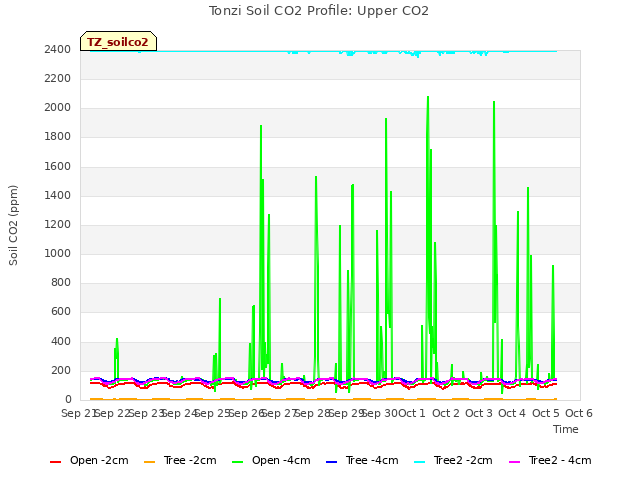Click the 'Oct 4' x-axis date label
The height and width of the screenshot is (480, 640).
[512, 413]
